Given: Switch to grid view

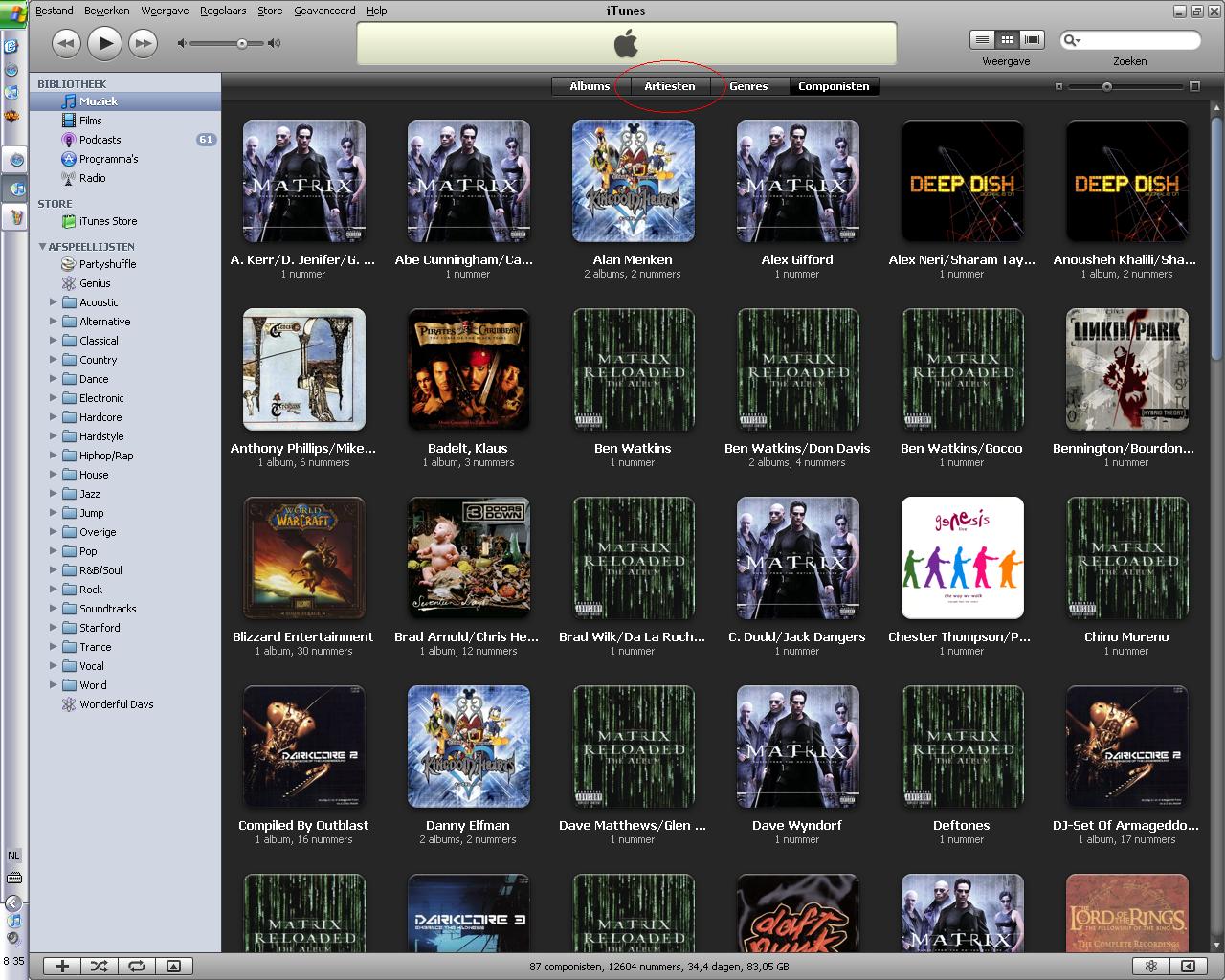Looking at the screenshot, I should coord(1007,39).
